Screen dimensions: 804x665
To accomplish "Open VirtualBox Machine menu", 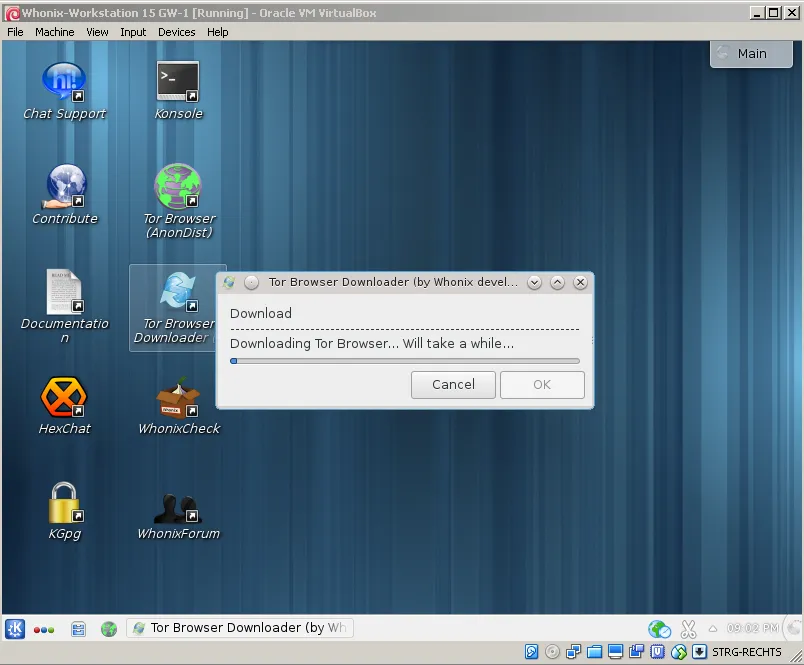I will click(54, 32).
